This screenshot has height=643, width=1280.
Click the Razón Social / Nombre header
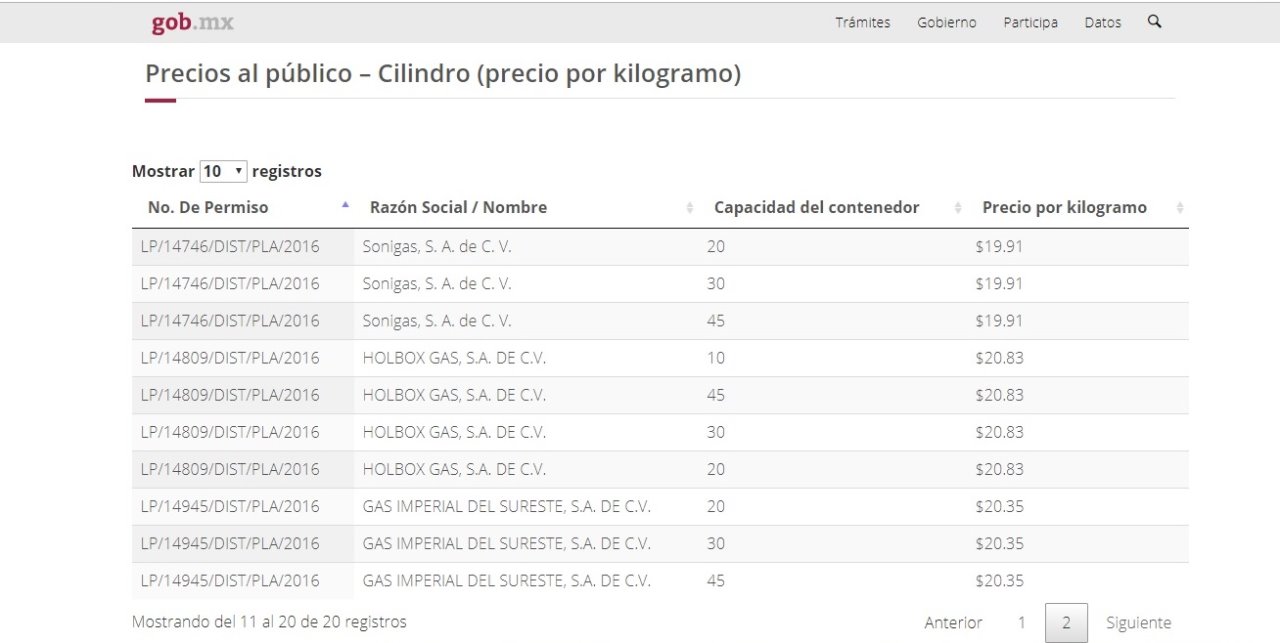tap(458, 208)
